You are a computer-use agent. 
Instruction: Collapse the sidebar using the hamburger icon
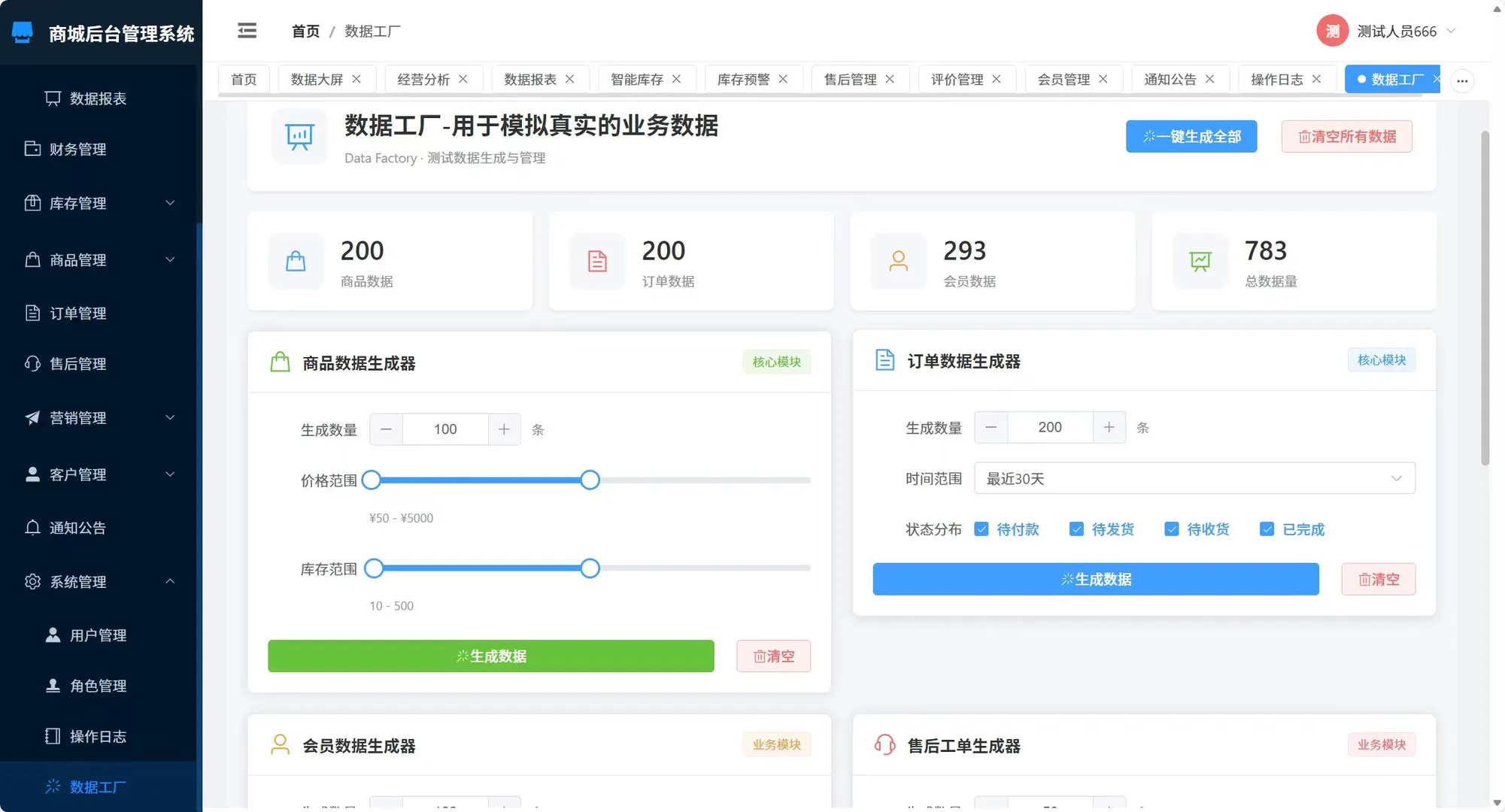coord(247,30)
